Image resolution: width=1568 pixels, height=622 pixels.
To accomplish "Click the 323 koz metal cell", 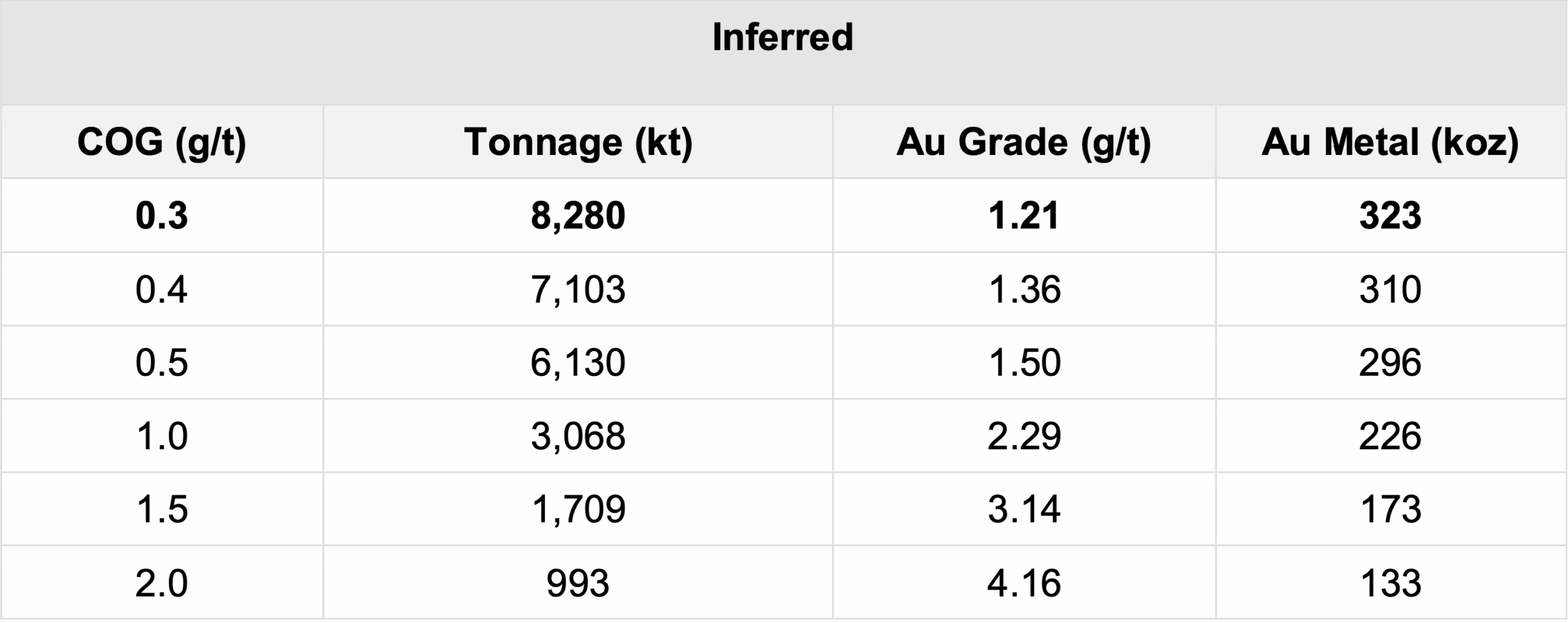I will [x=1390, y=216].
